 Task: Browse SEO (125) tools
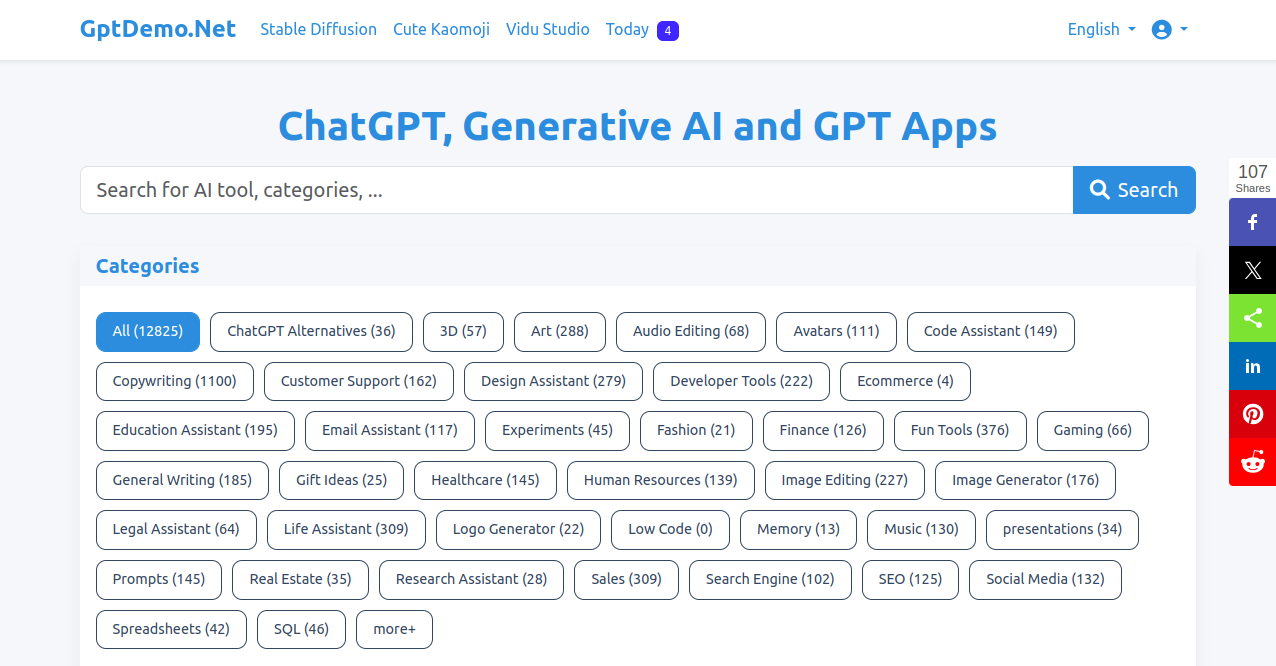pyautogui.click(x=910, y=580)
